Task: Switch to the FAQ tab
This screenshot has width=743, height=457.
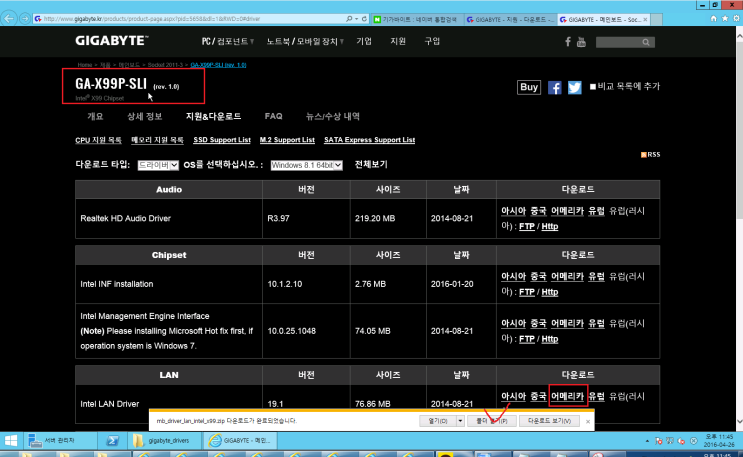Action: pyautogui.click(x=273, y=116)
